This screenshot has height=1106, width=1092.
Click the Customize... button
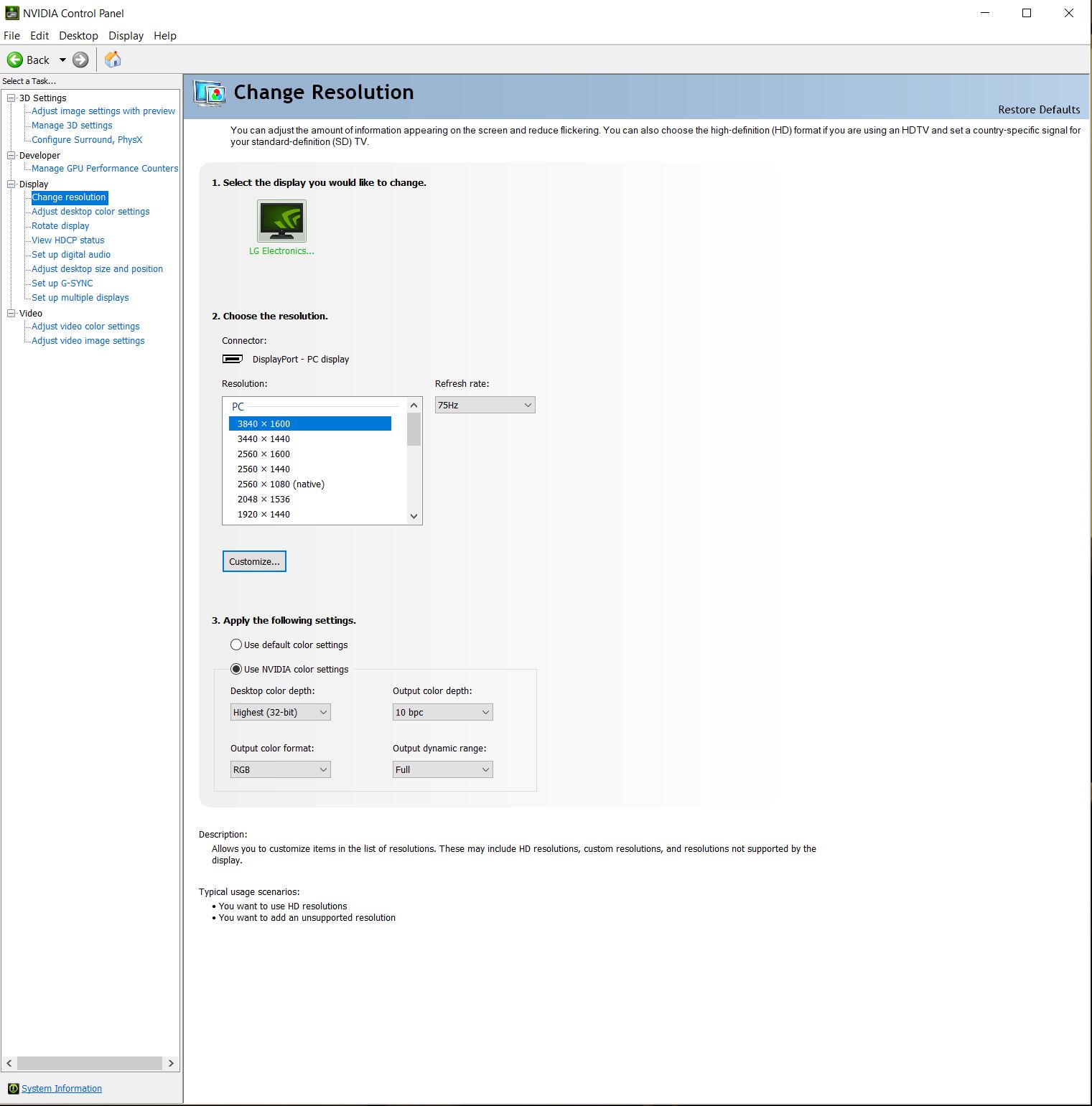[254, 561]
